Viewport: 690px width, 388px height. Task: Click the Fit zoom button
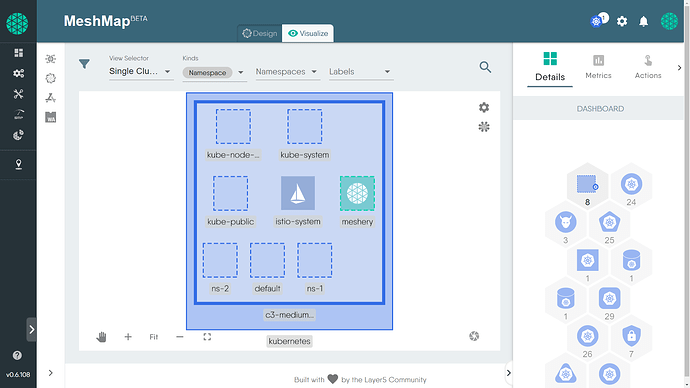coord(154,337)
